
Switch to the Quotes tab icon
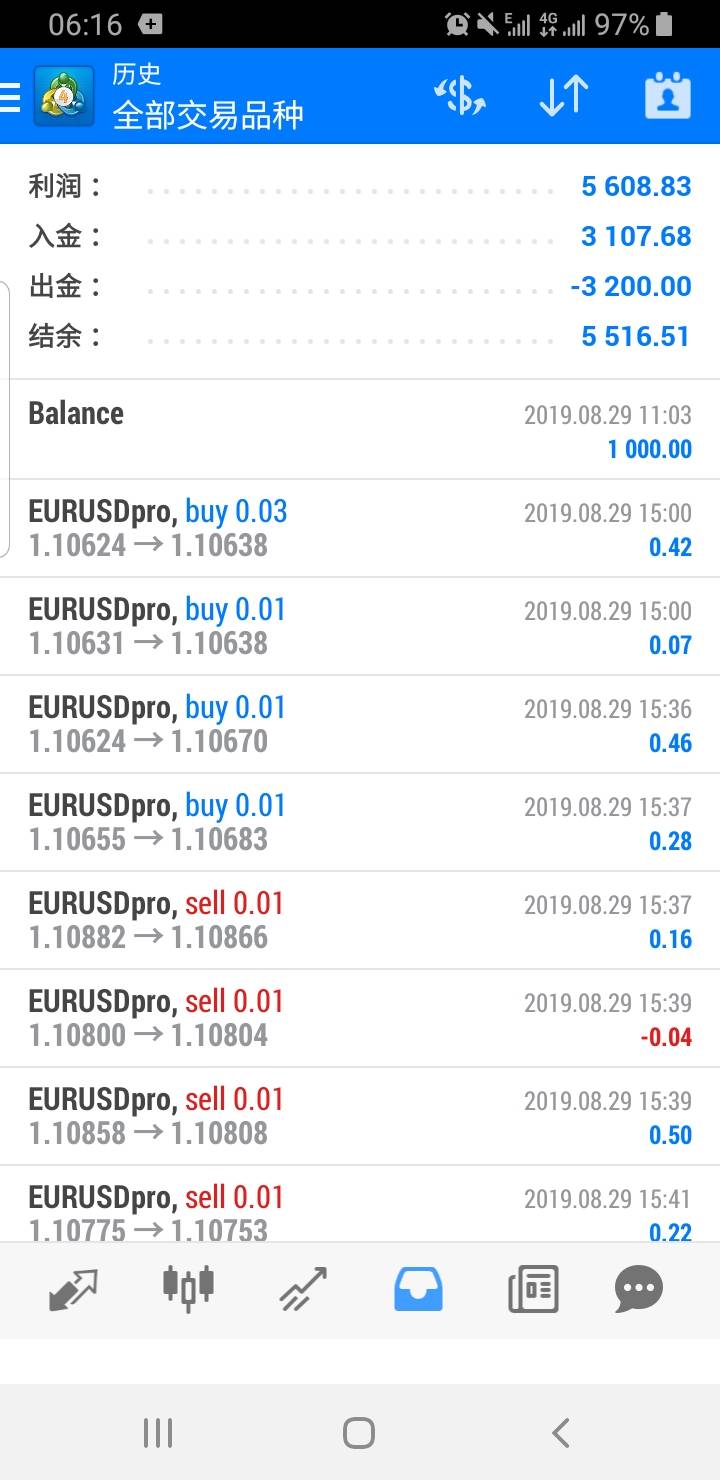click(74, 1289)
